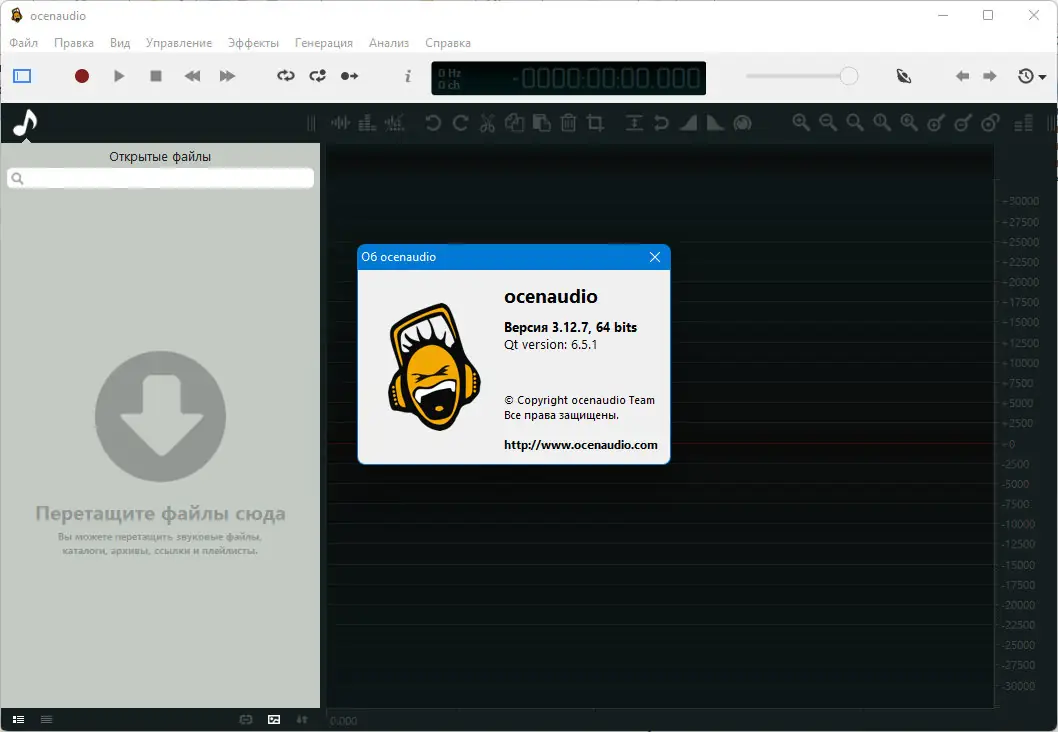Click the curved return-arrow Reverse icon

(x=661, y=123)
